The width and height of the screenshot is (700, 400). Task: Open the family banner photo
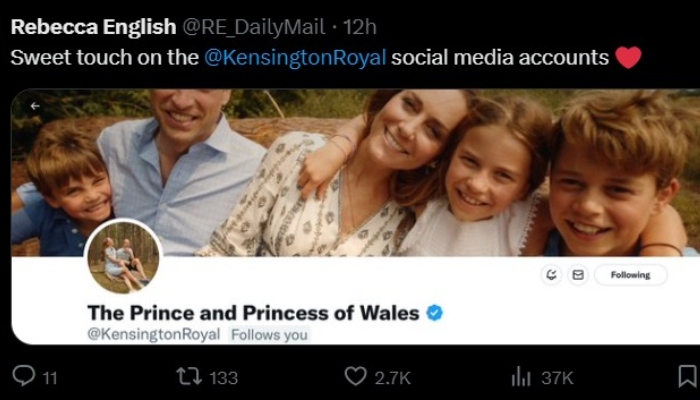tap(400, 170)
